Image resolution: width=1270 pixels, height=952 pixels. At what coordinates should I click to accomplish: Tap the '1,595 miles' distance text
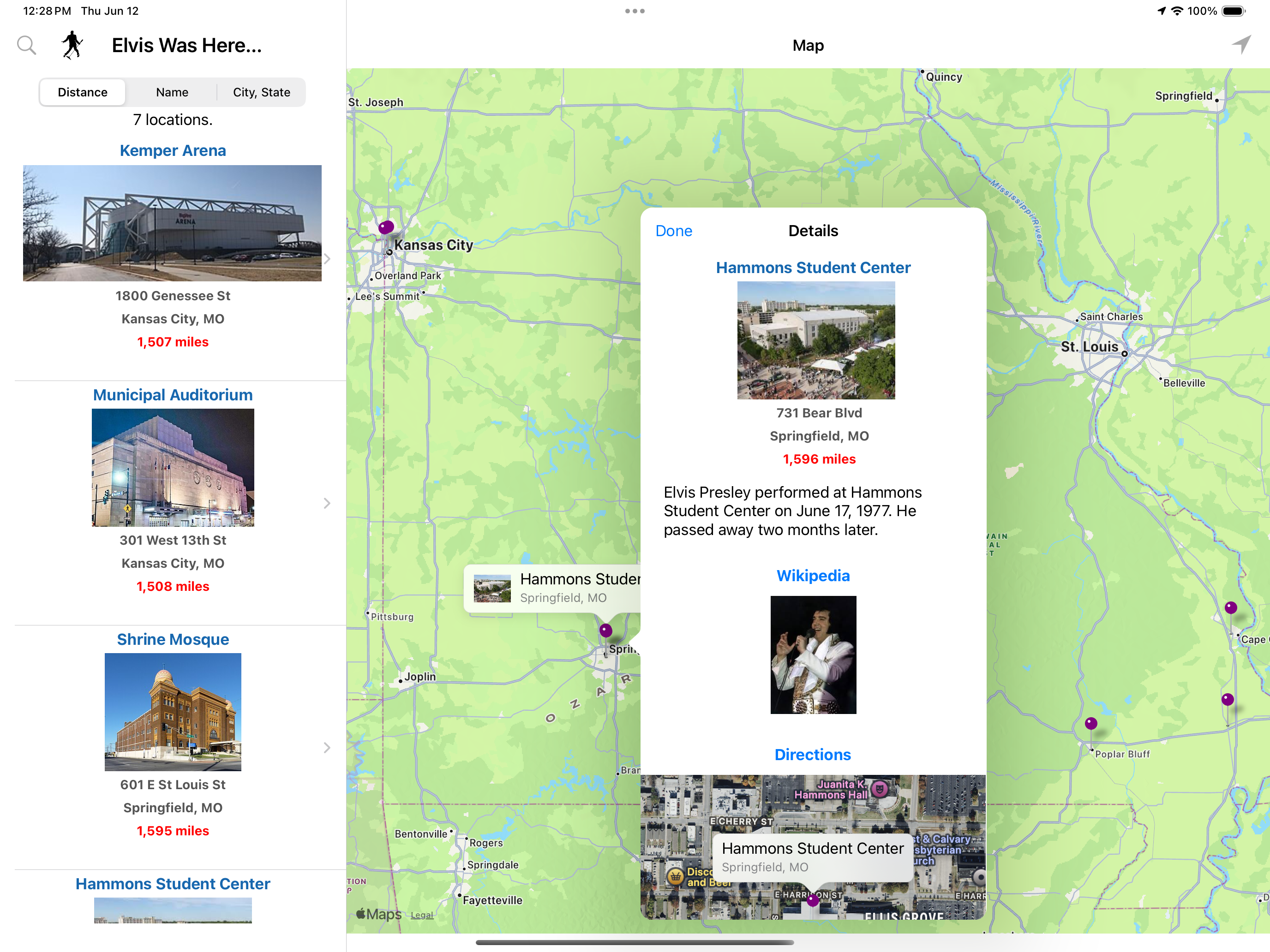click(173, 831)
